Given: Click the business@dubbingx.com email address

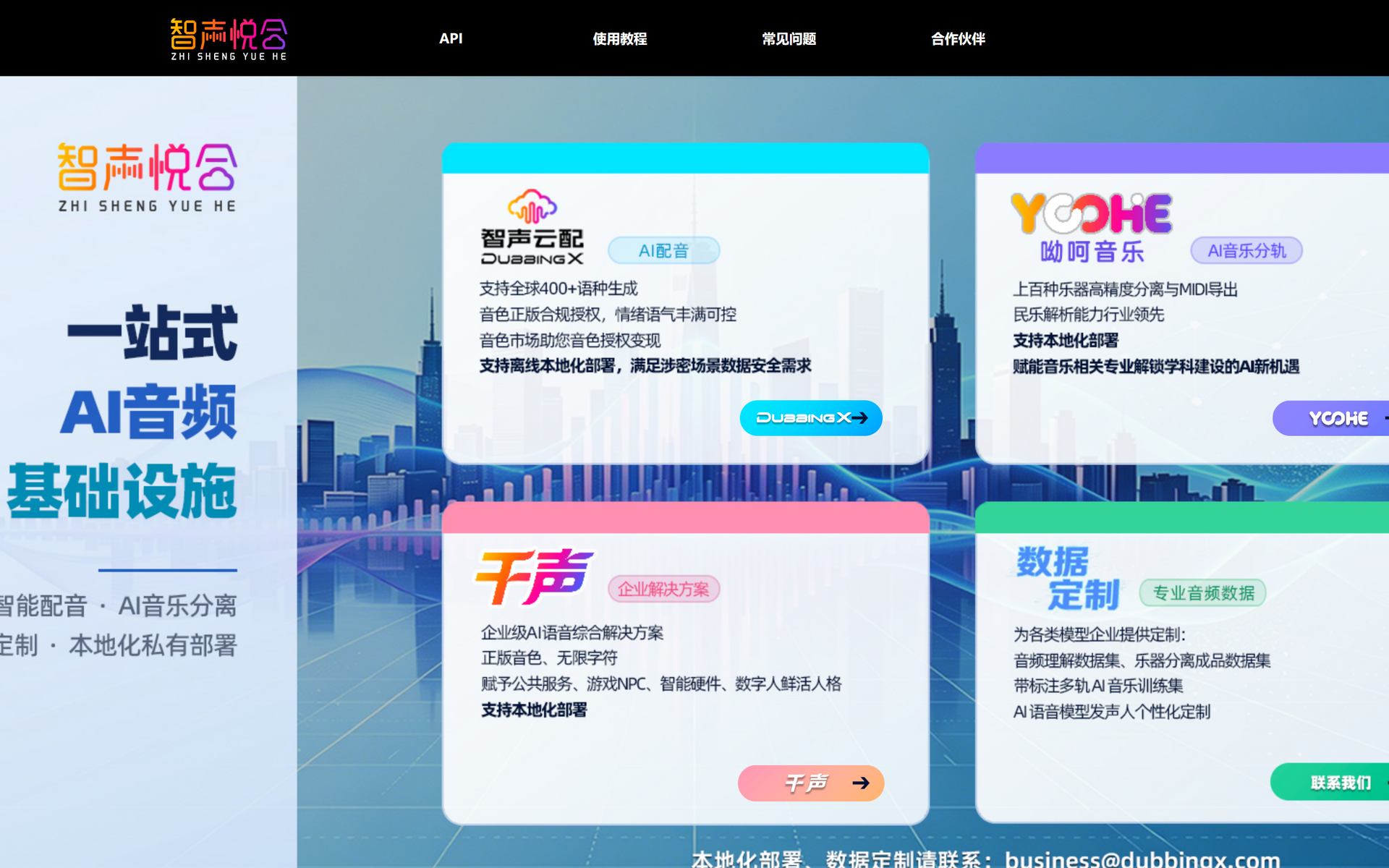Looking at the screenshot, I should coord(1142,859).
